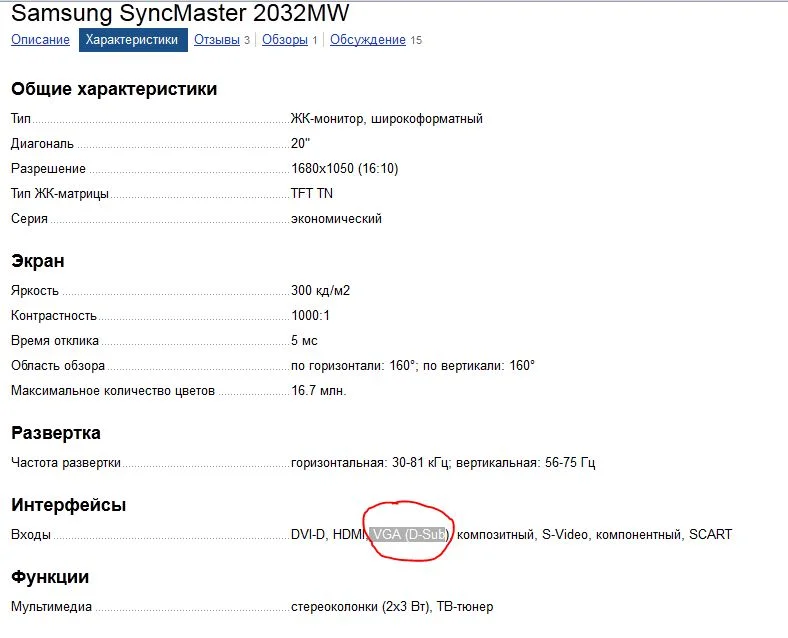Click the Время отклика label

coord(55,341)
